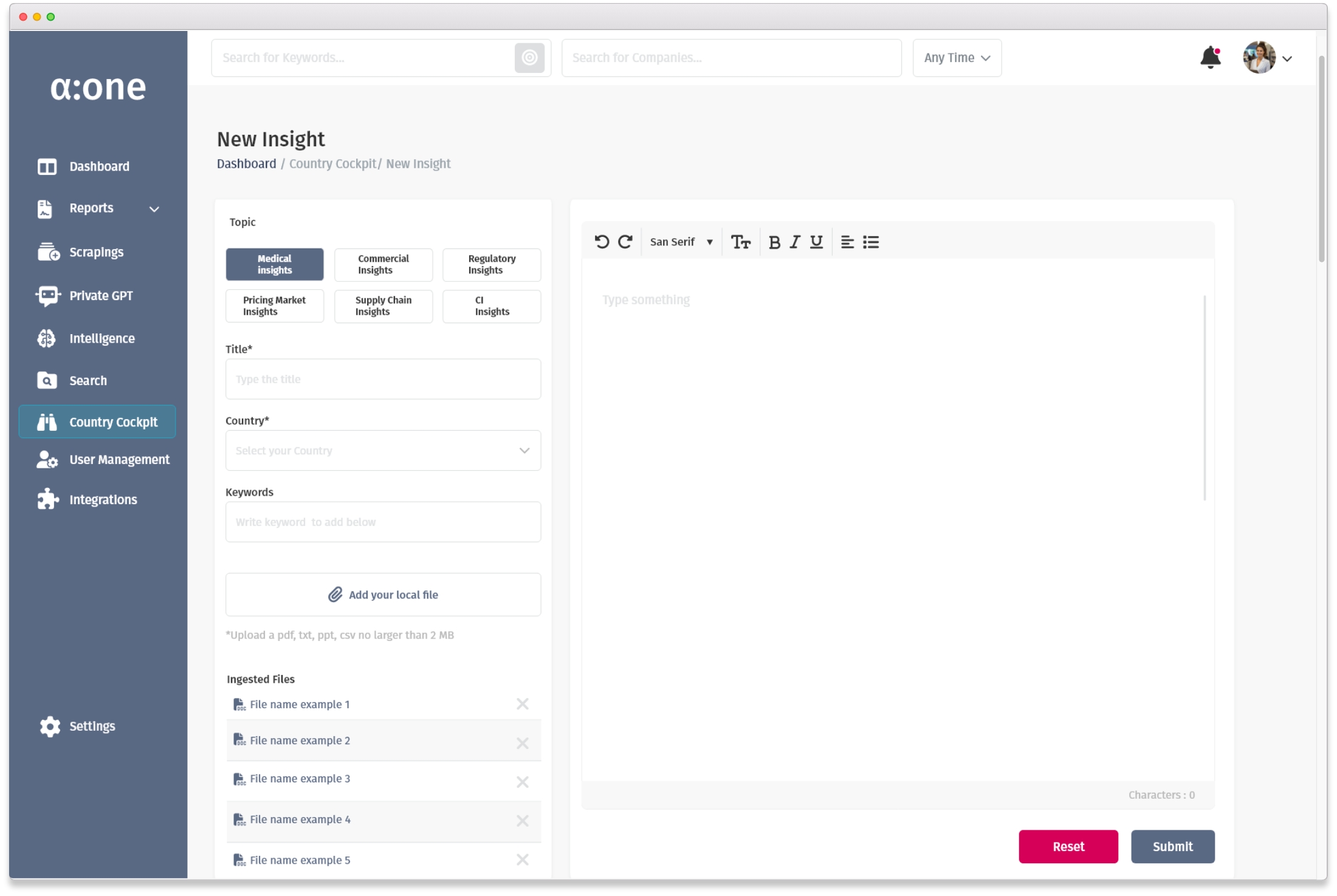
Task: Click the bulleted list icon
Action: coord(870,242)
